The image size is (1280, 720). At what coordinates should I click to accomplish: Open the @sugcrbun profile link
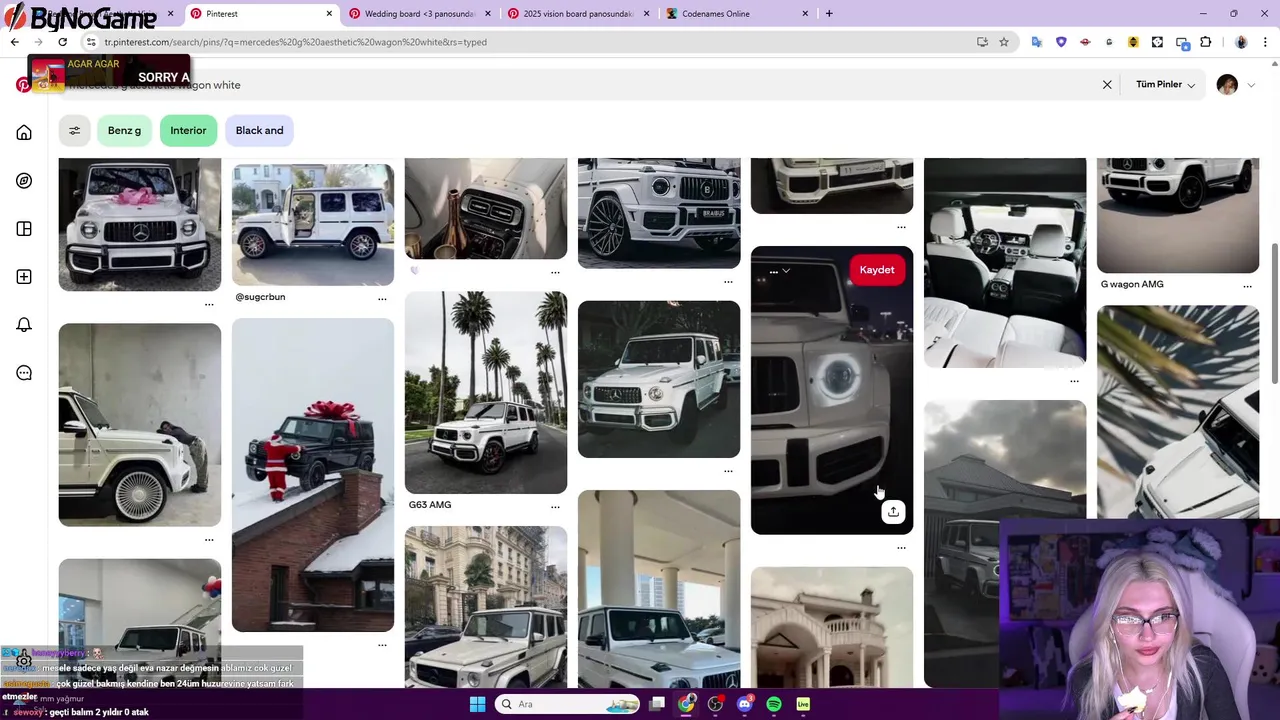pyautogui.click(x=260, y=297)
